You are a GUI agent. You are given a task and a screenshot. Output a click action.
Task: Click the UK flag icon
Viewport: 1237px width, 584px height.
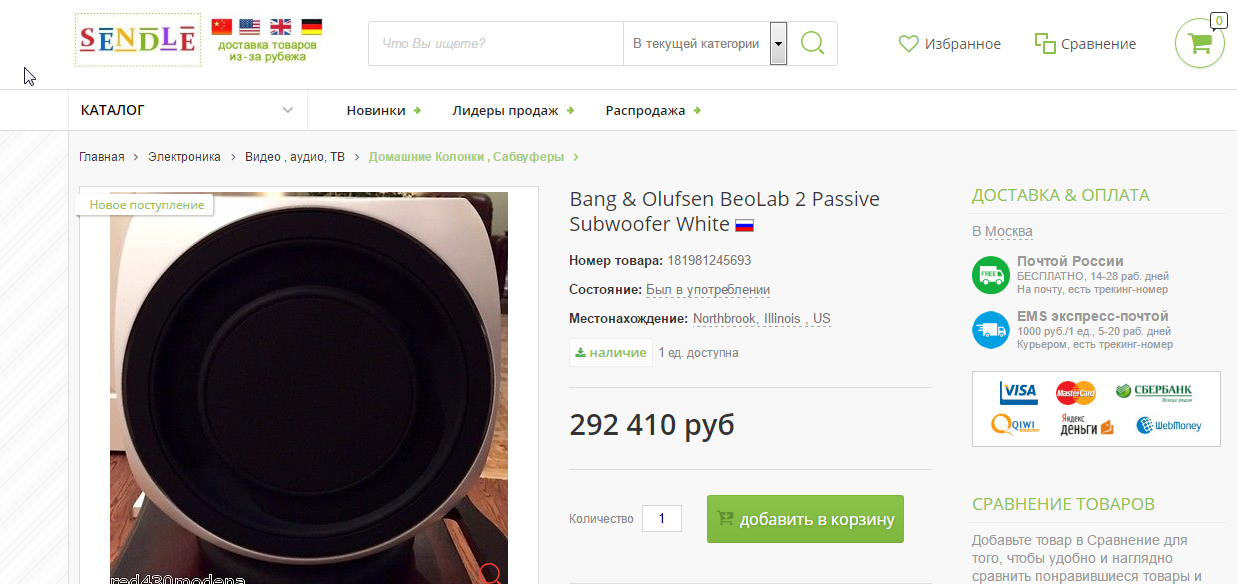281,27
